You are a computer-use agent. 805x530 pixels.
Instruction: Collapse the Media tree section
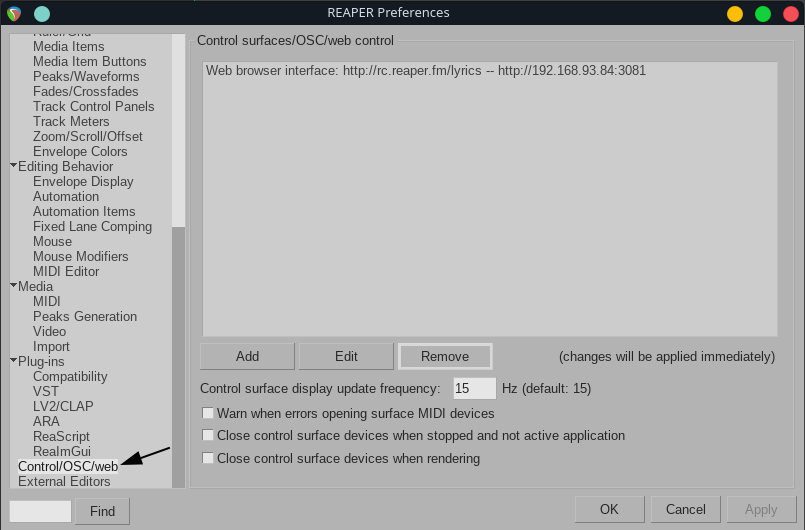point(13,286)
